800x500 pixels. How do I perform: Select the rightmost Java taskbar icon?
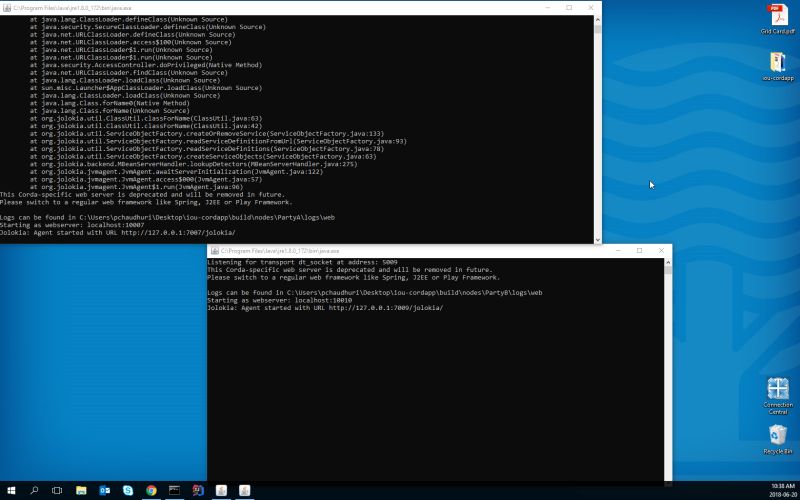coord(245,491)
